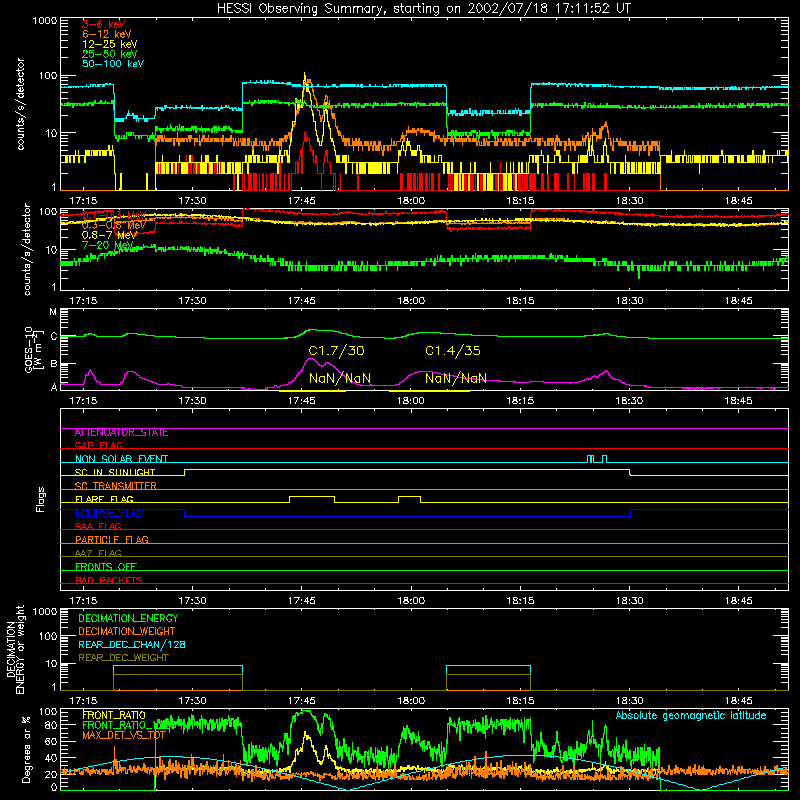Click the C1.4/35 flare class annotation
This screenshot has width=800, height=800.
453,351
